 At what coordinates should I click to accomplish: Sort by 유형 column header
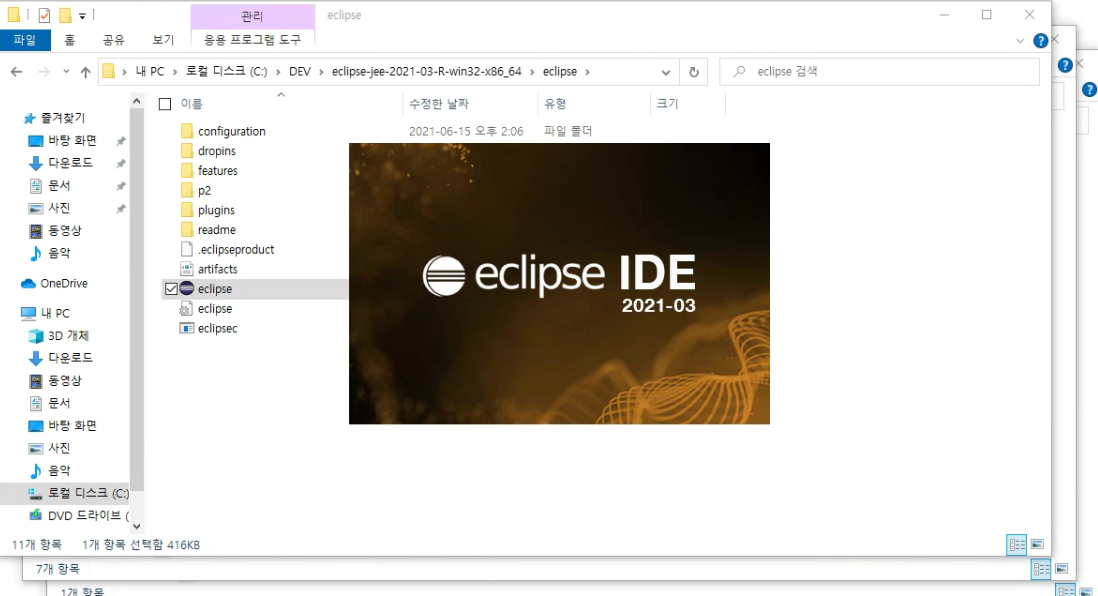coord(555,104)
